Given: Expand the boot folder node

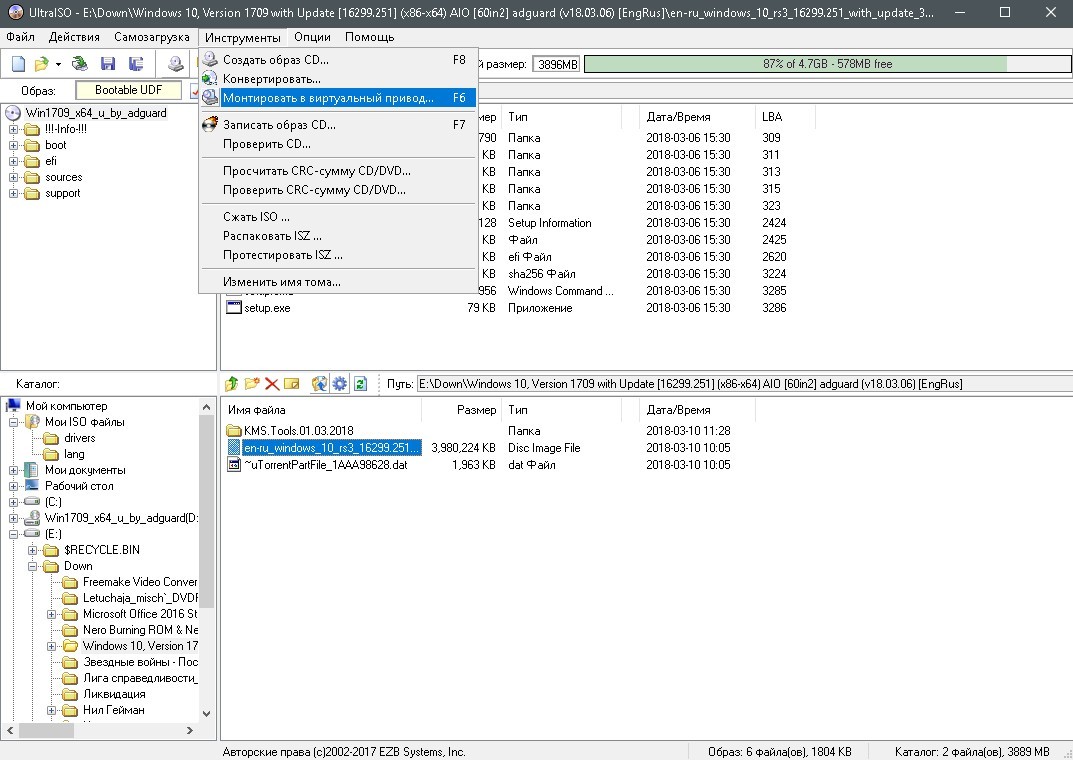Looking at the screenshot, I should [14, 145].
